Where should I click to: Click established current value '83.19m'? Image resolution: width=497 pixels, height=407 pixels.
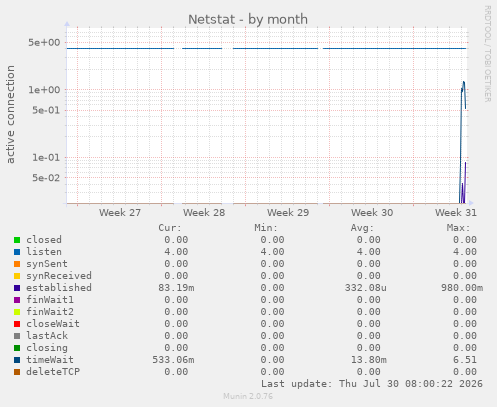point(176,288)
